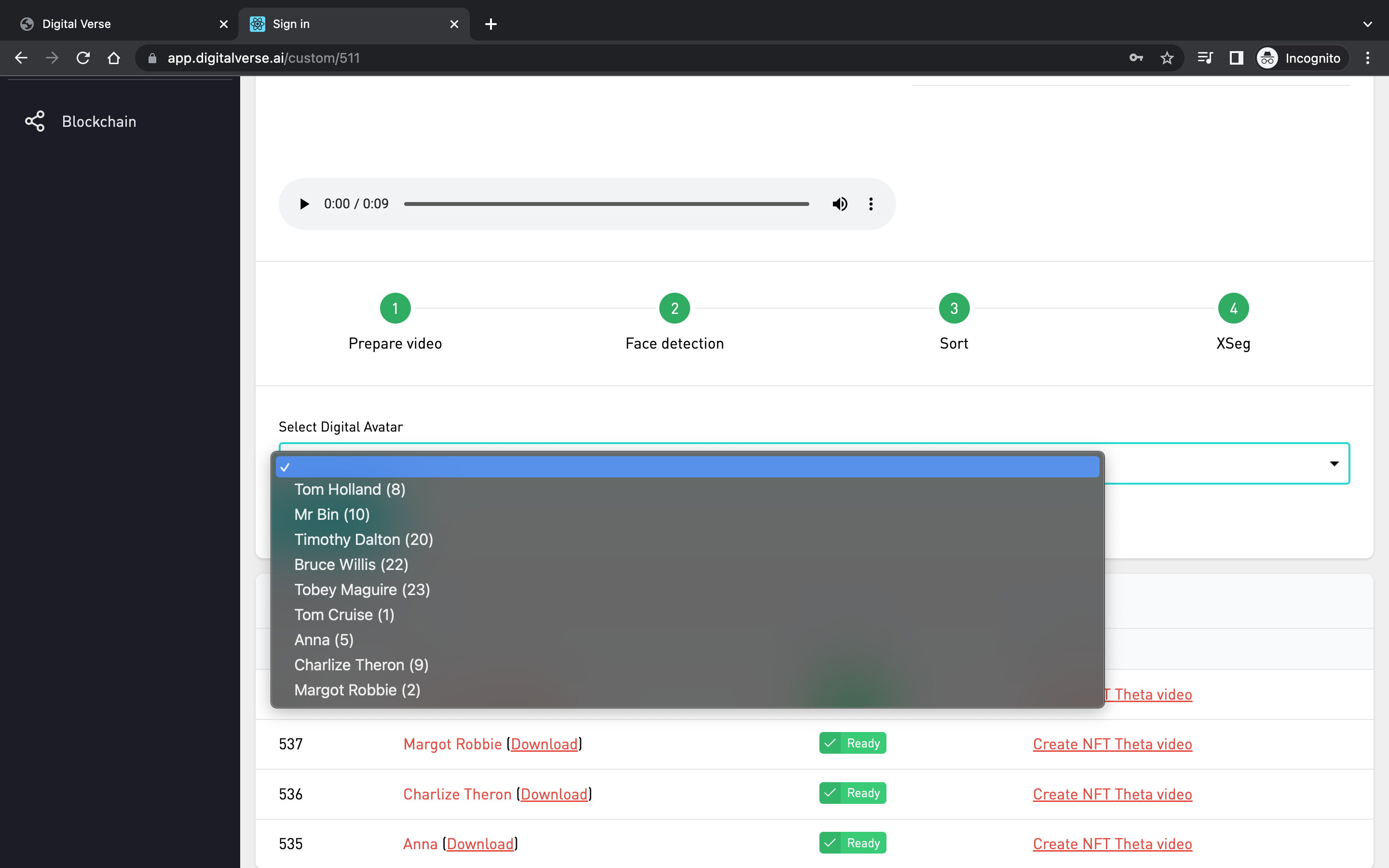Reload the current page
This screenshot has height=868, width=1389.
coord(83,58)
